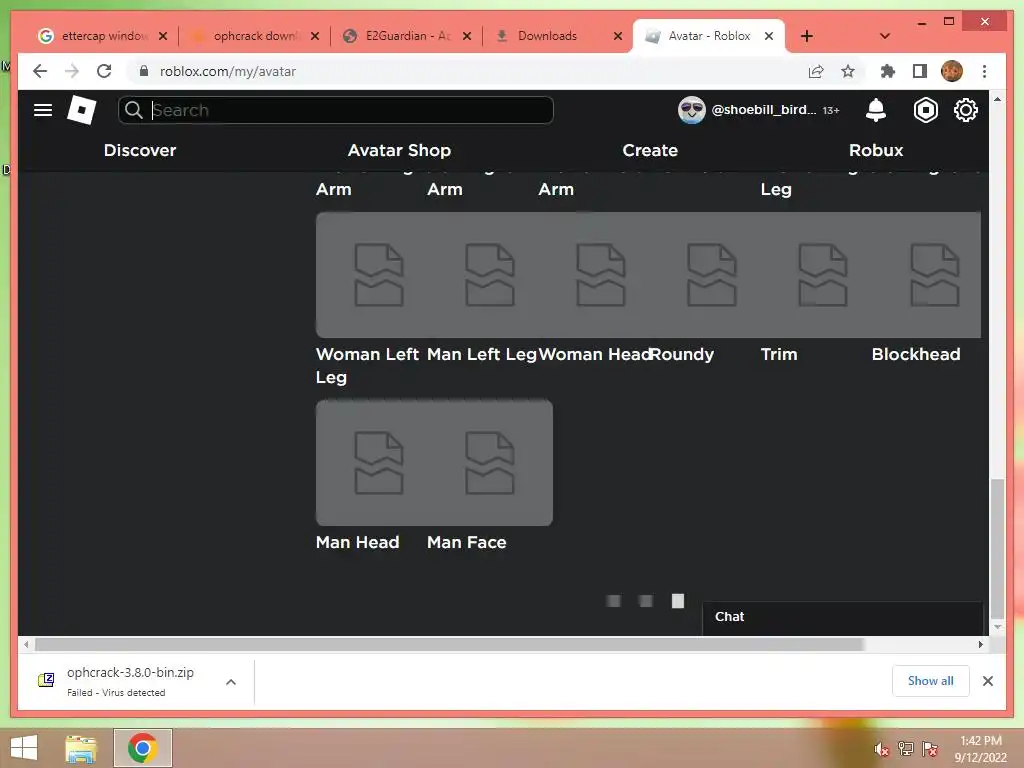Click the Chrome taskbar icon
1024x768 pixels.
click(142, 748)
